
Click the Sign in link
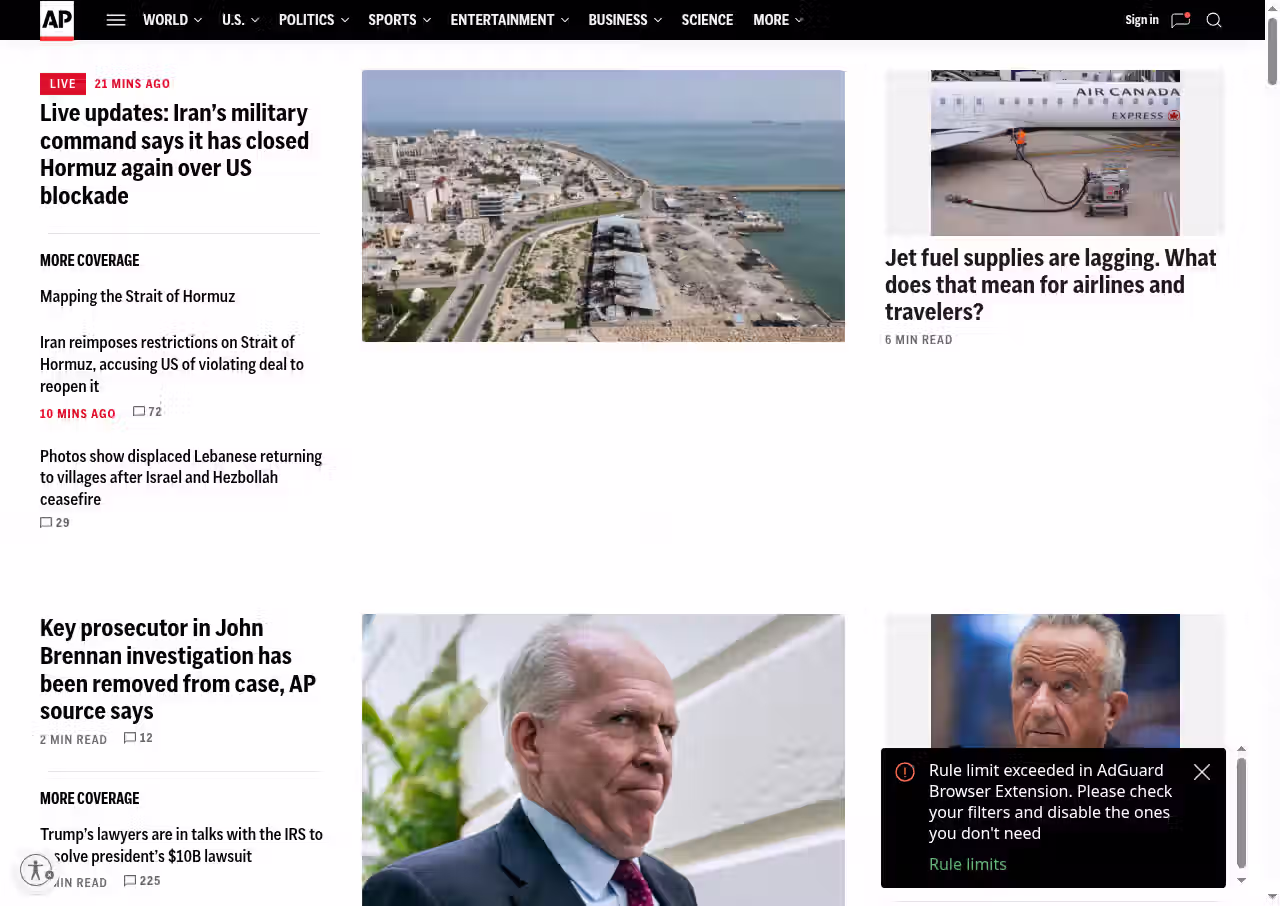tap(1141, 20)
